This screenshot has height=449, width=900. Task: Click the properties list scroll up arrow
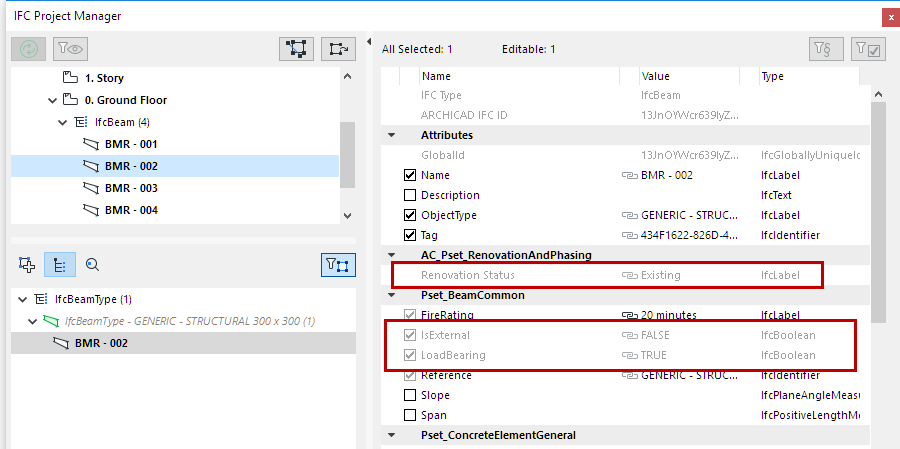878,95
